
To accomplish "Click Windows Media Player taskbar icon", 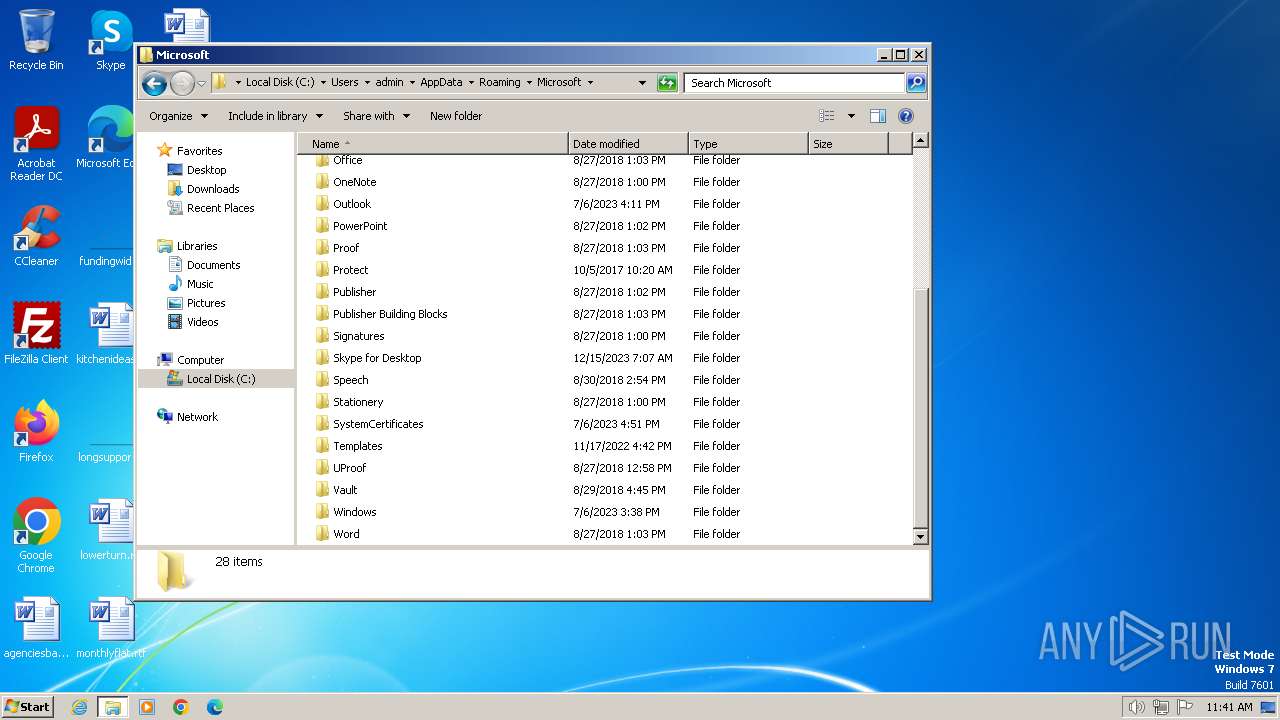I will [147, 707].
